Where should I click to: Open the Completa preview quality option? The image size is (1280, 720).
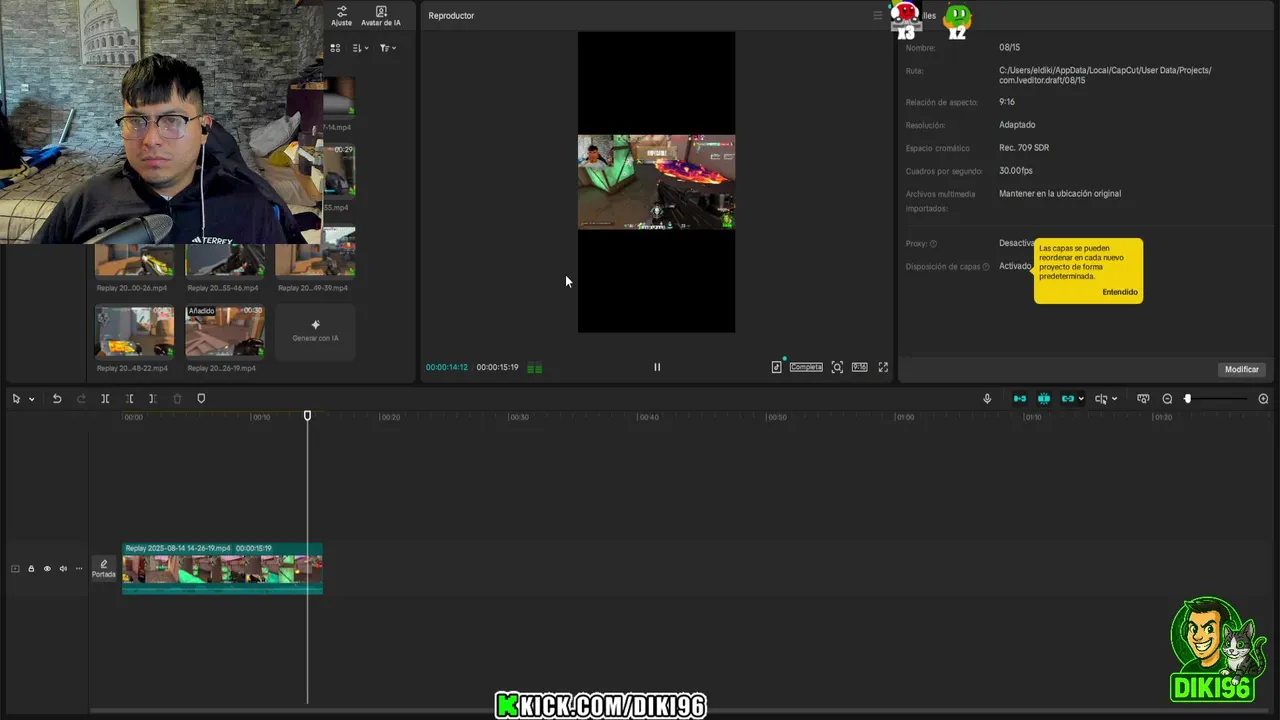806,367
